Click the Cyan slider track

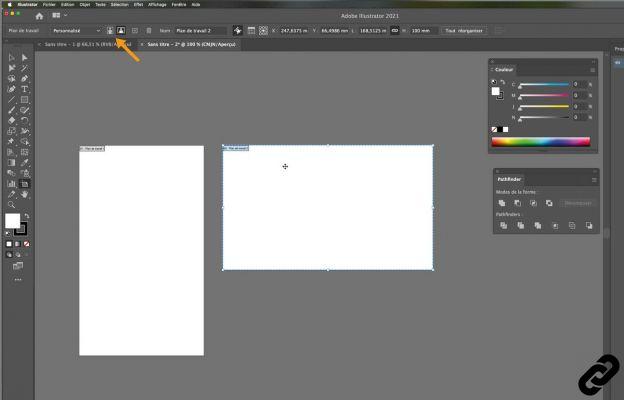544,84
